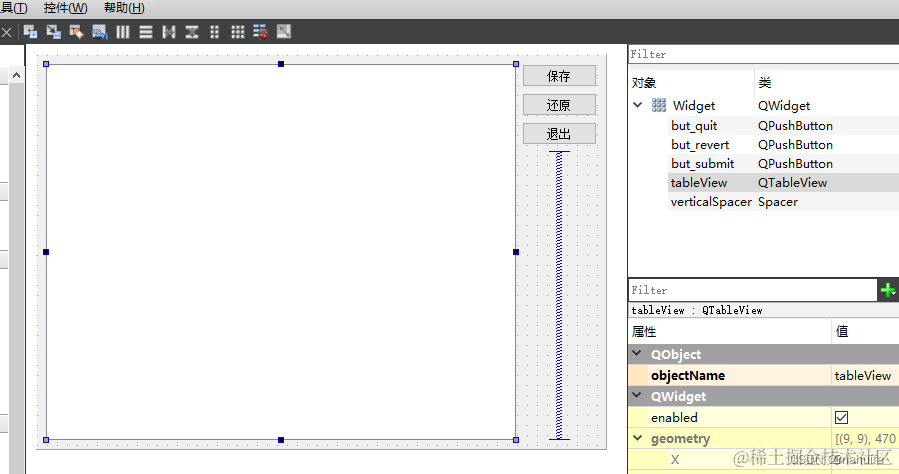Screen dimensions: 899x474
Task: Select the Edit Widgets mode icon
Action: (30, 32)
